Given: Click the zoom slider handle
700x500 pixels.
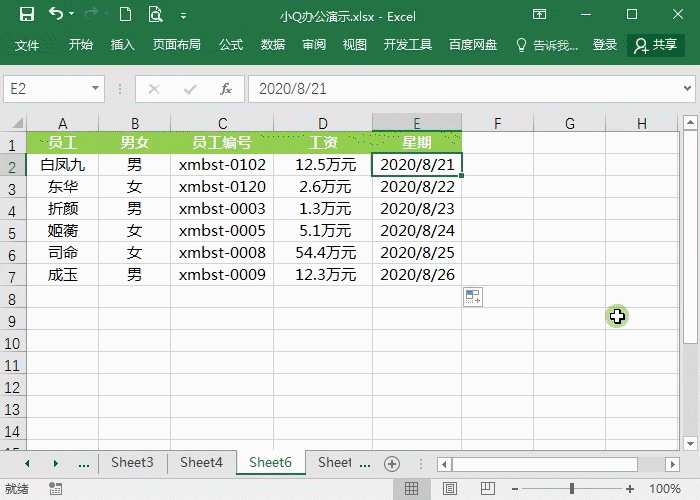Looking at the screenshot, I should click(x=572, y=488).
